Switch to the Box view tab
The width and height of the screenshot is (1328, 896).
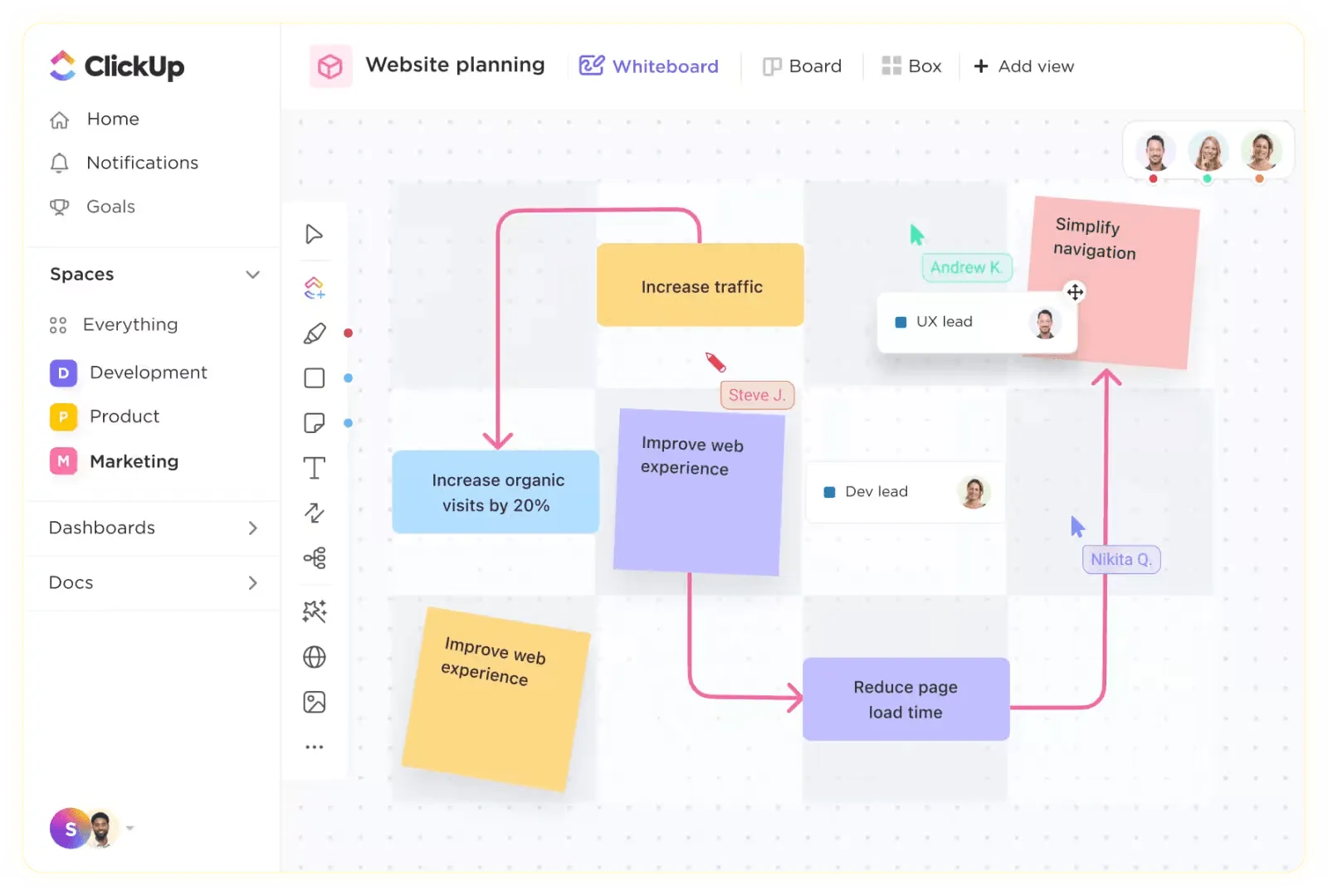[911, 66]
